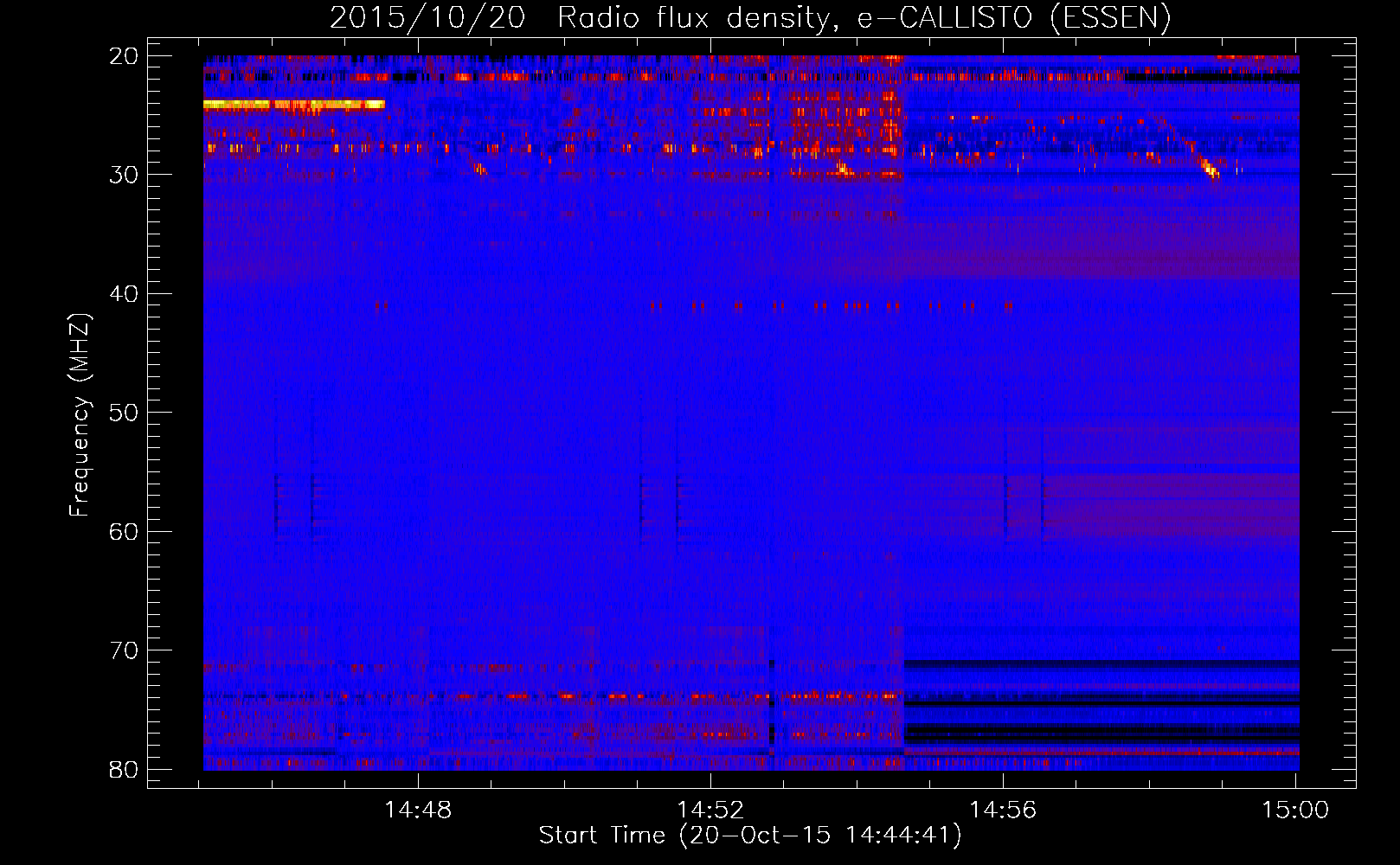Click the 60 frequency tick label
This screenshot has width=1400, height=865.
pyautogui.click(x=124, y=531)
